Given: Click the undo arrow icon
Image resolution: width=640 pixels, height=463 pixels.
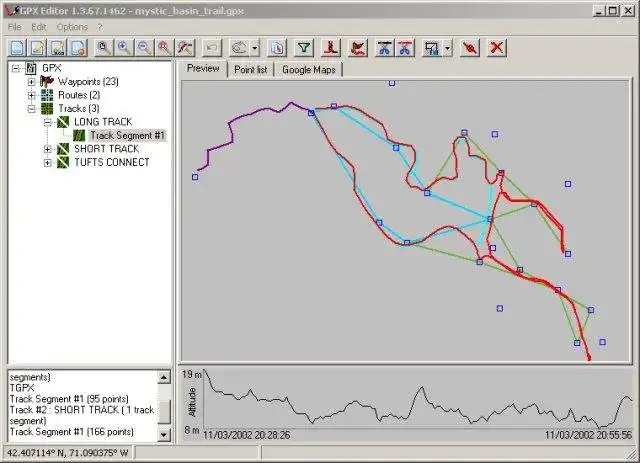Looking at the screenshot, I should point(211,48).
